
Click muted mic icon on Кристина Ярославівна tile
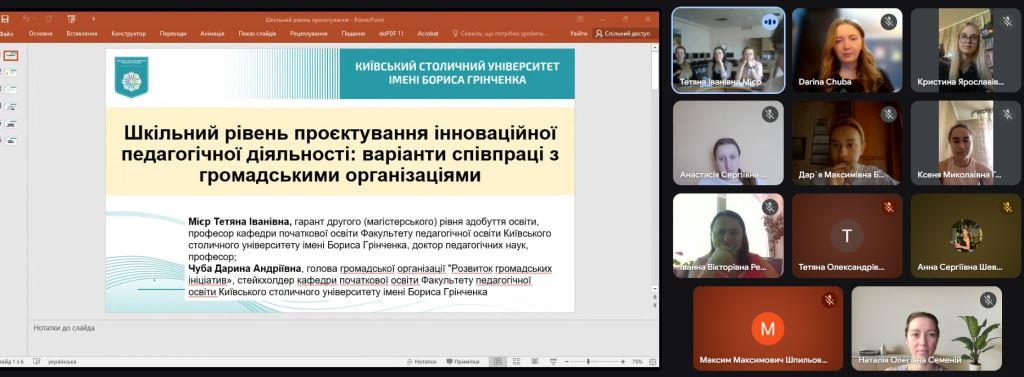tap(1008, 22)
